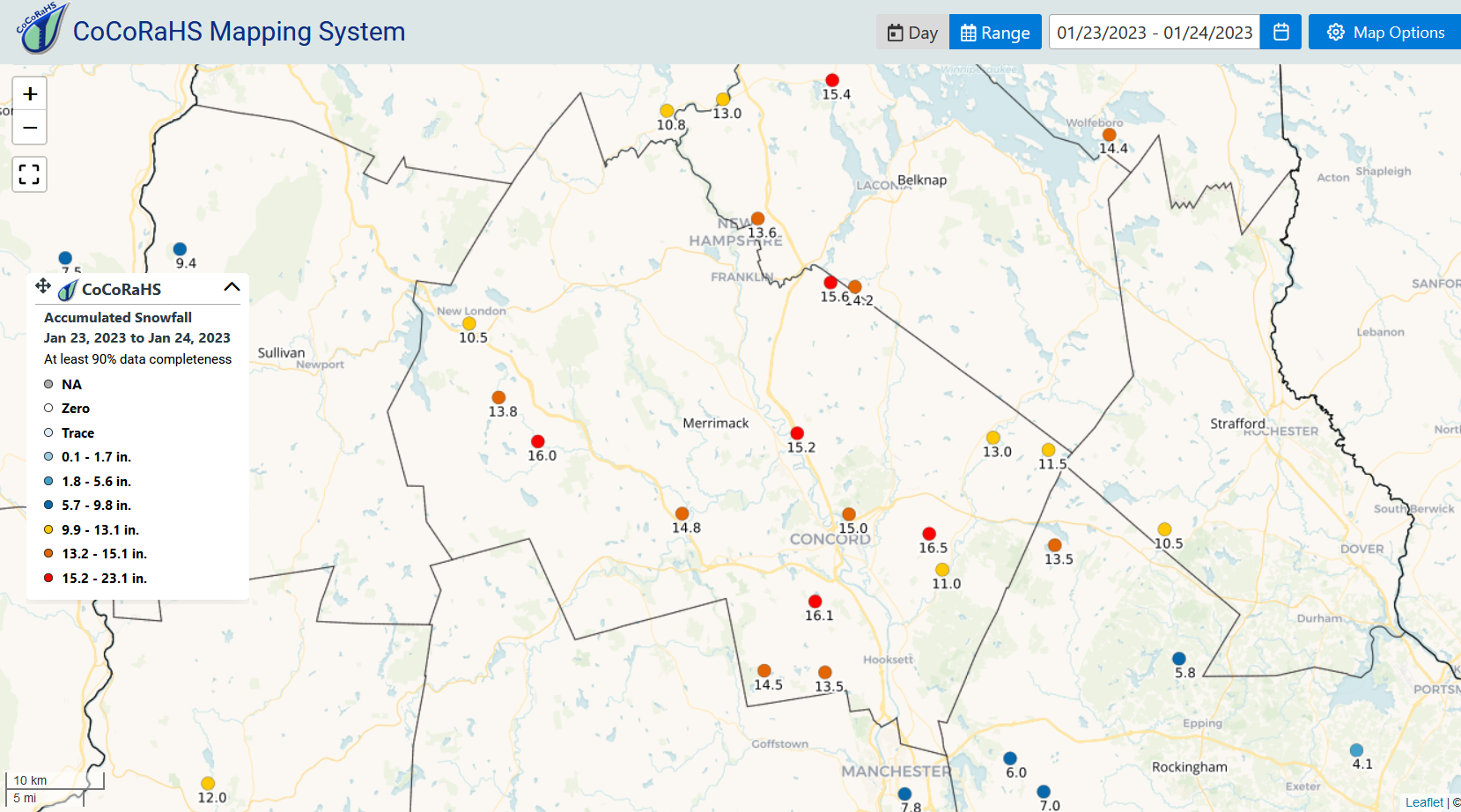1461x812 pixels.
Task: Click the 14.4 marker near Wolfeboro
Action: point(1110,135)
